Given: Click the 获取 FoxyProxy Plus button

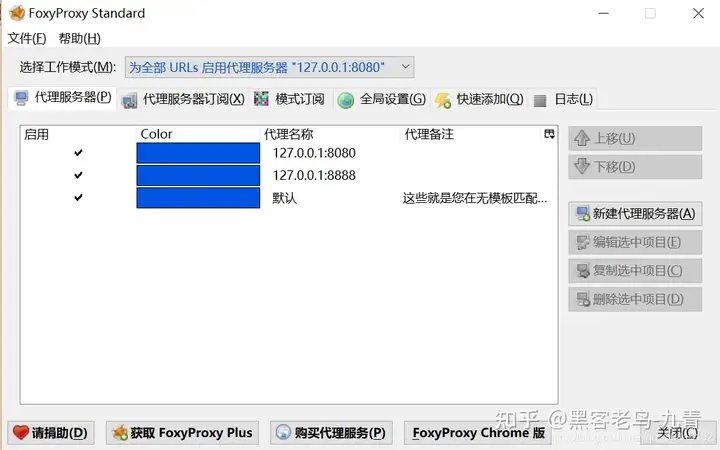Looking at the screenshot, I should (182, 433).
